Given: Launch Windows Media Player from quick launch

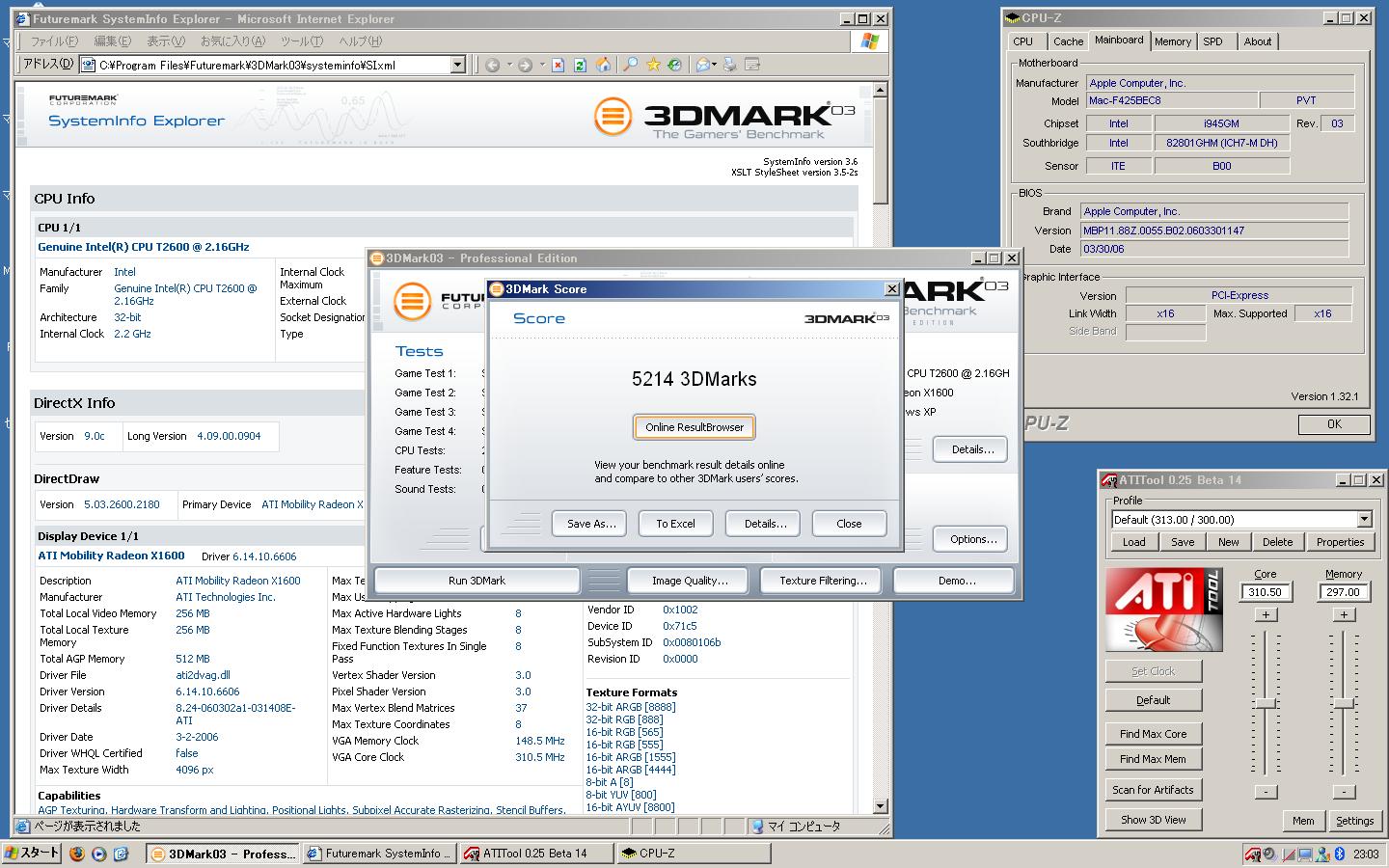Looking at the screenshot, I should point(99,854).
